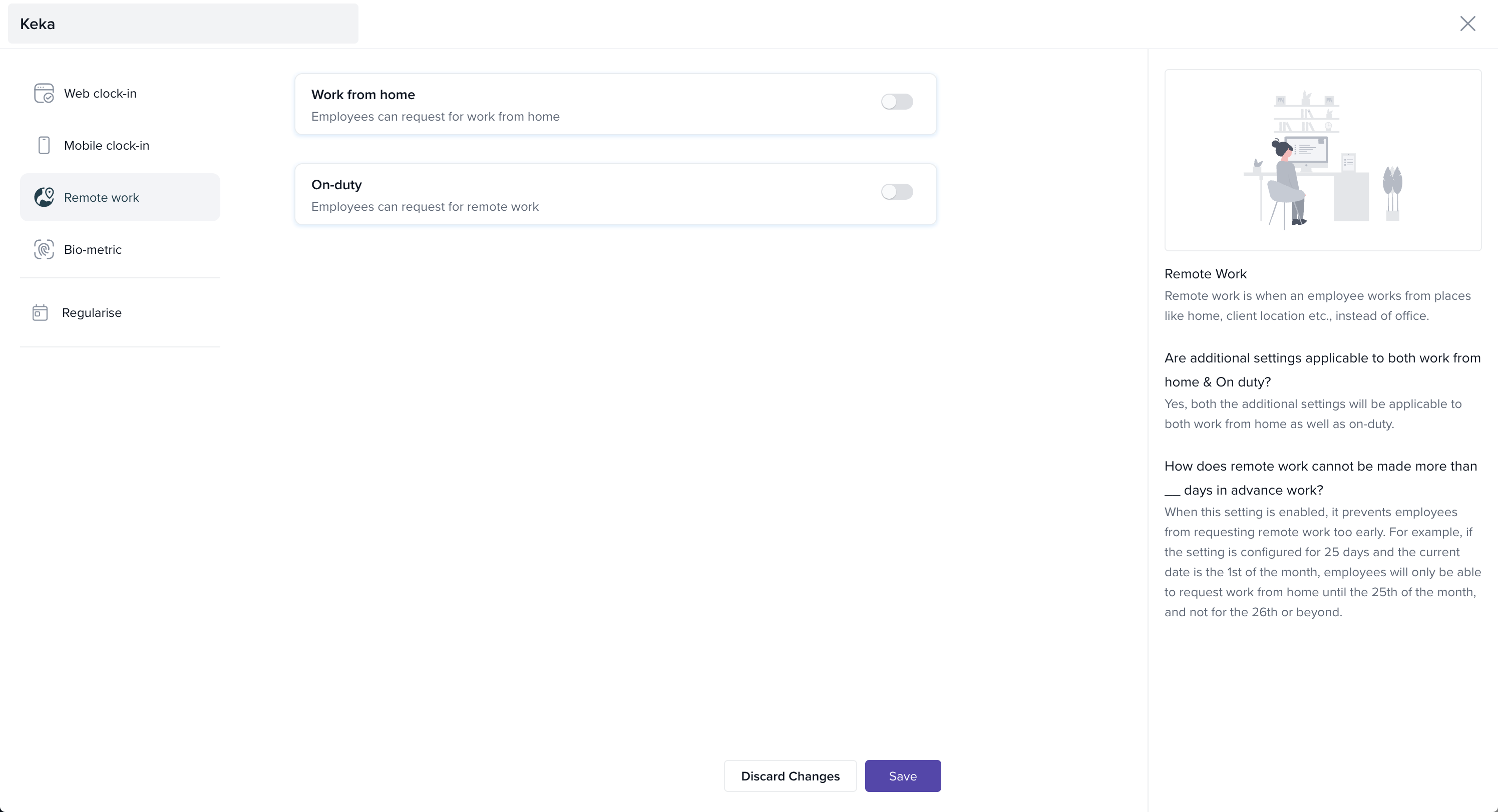Select the Remote work menu label

click(x=101, y=198)
